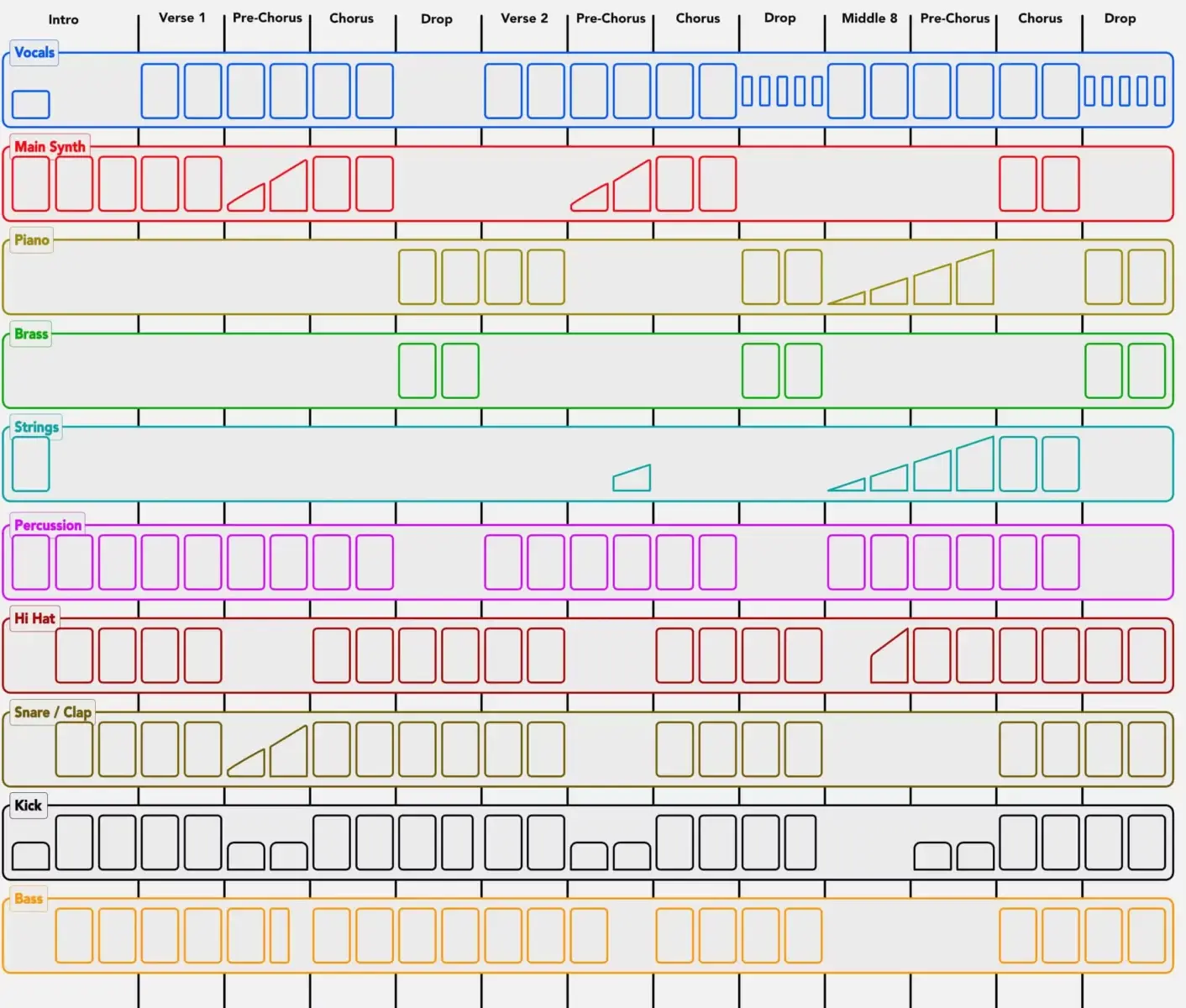1186x1008 pixels.
Task: Click the narrow Bass block before first Chorus
Action: click(280, 935)
